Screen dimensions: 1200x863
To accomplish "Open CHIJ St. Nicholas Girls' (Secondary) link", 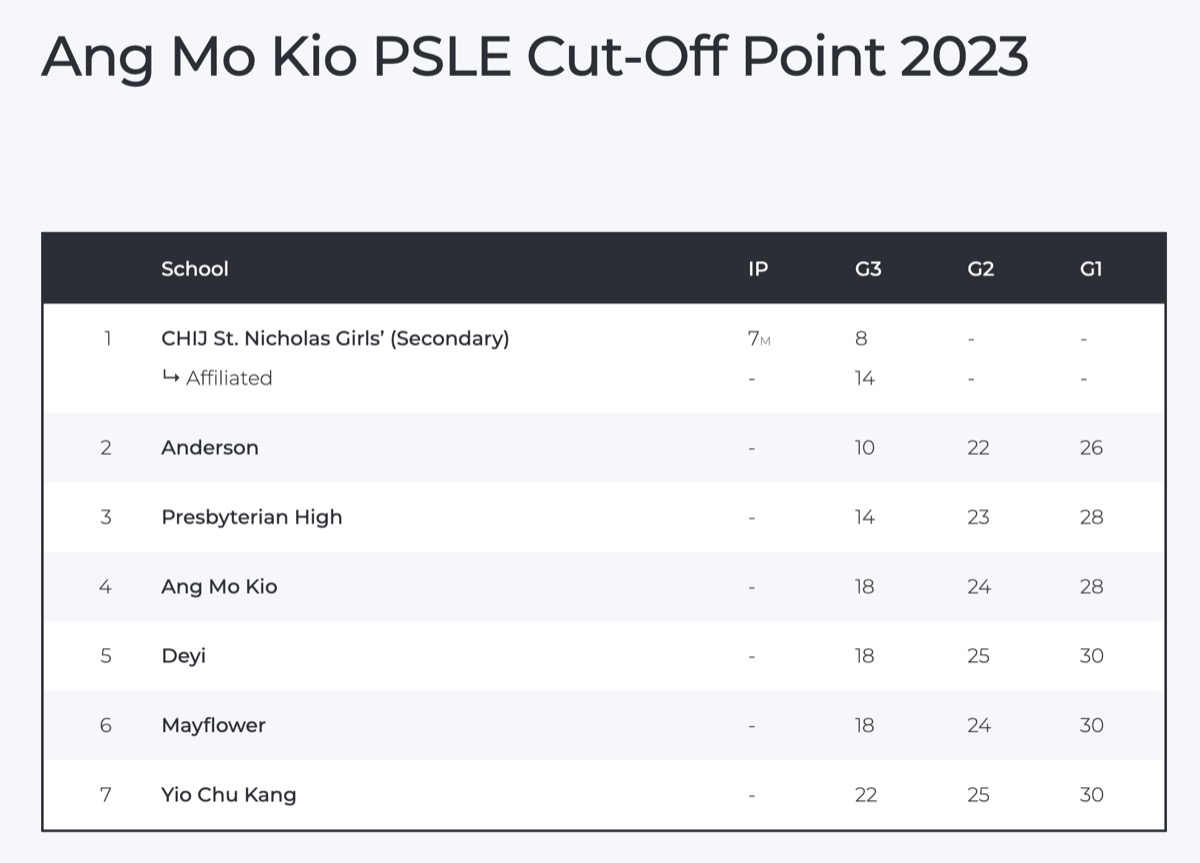I will pos(335,338).
